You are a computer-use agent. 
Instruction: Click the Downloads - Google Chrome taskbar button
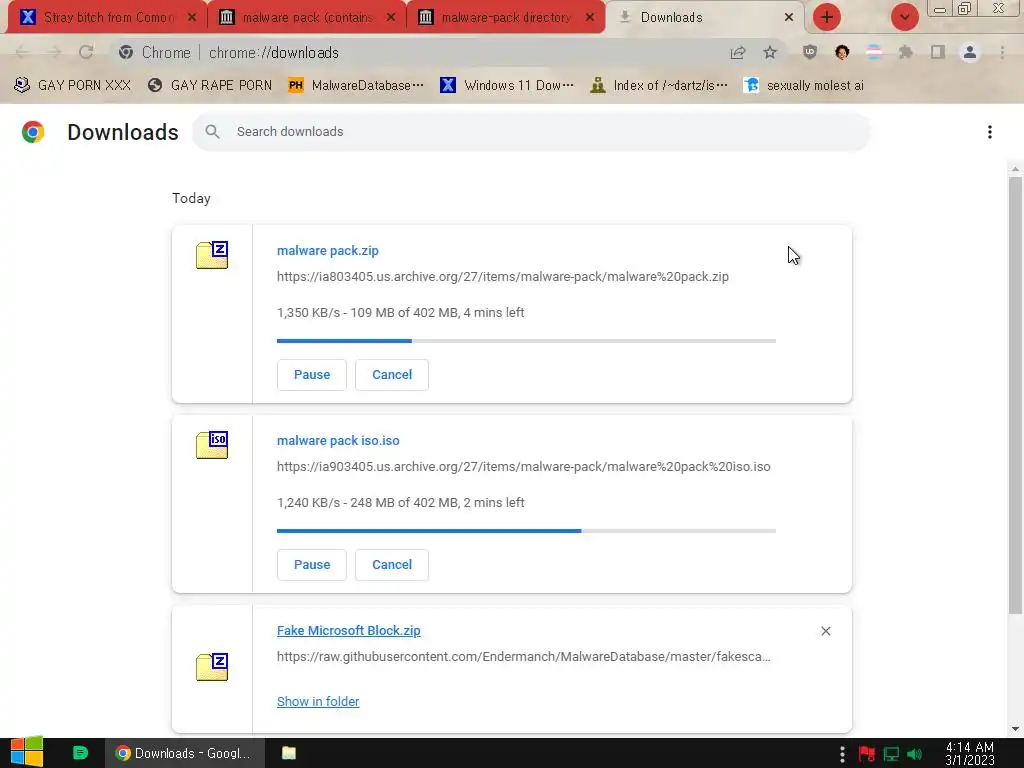click(x=185, y=753)
